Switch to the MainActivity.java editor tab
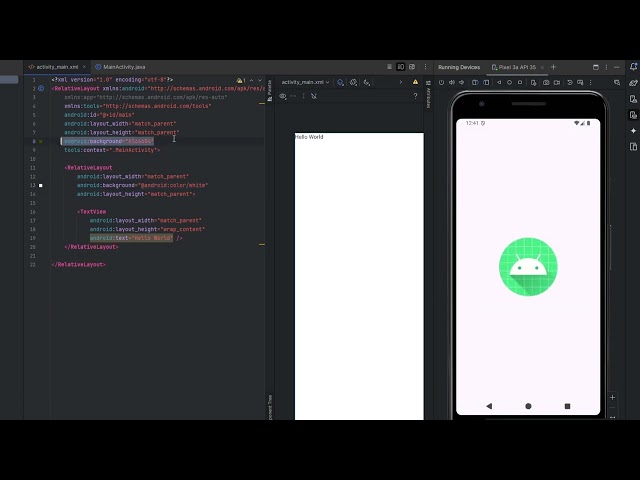Viewport: 640px width, 480px height. point(120,67)
